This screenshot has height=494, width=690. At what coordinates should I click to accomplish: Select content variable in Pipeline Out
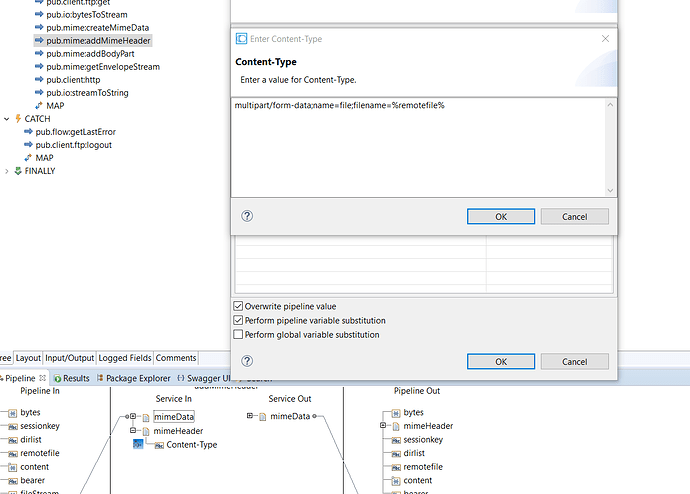418,480
